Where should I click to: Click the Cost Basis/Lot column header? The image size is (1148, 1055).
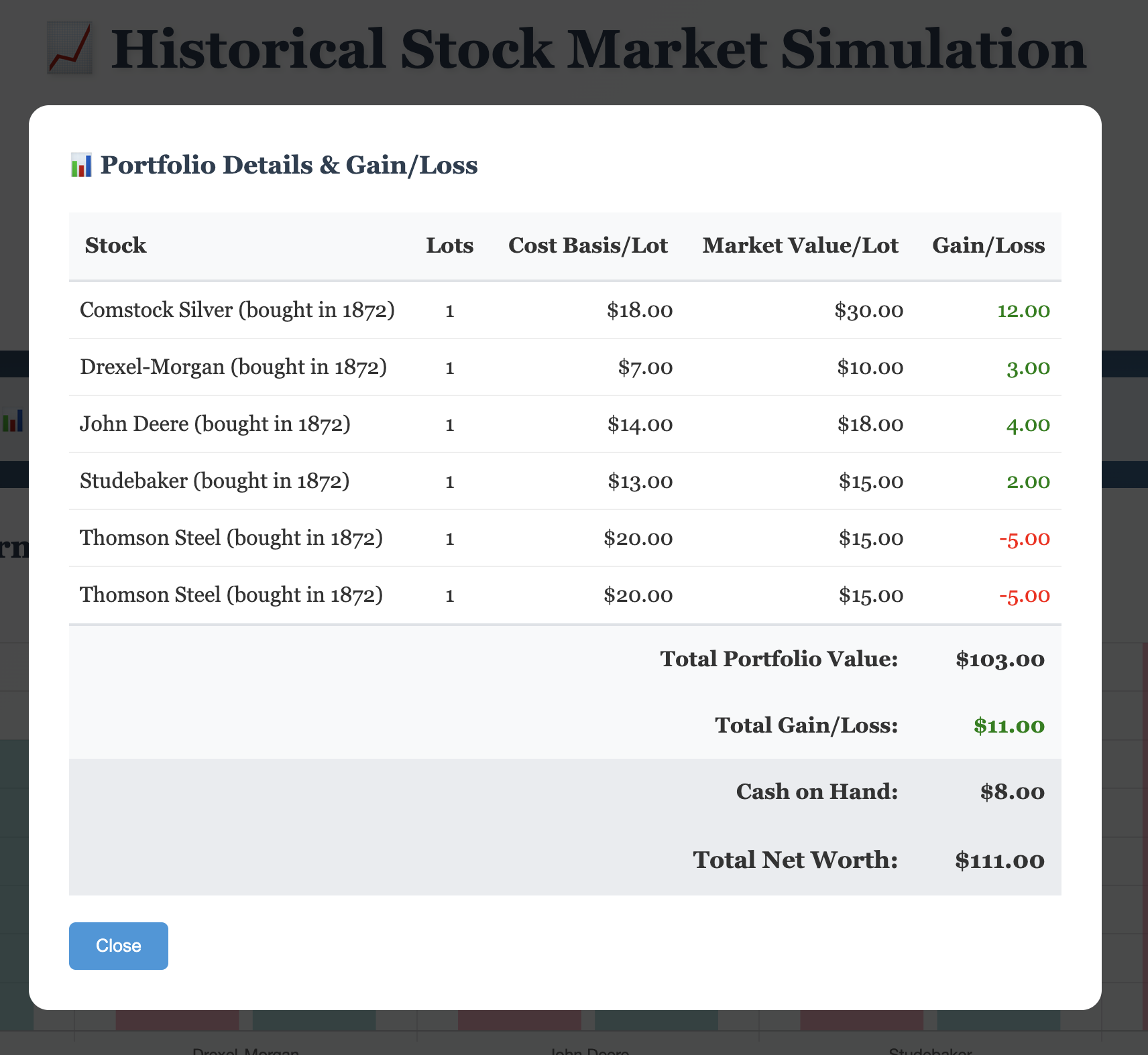coord(588,245)
